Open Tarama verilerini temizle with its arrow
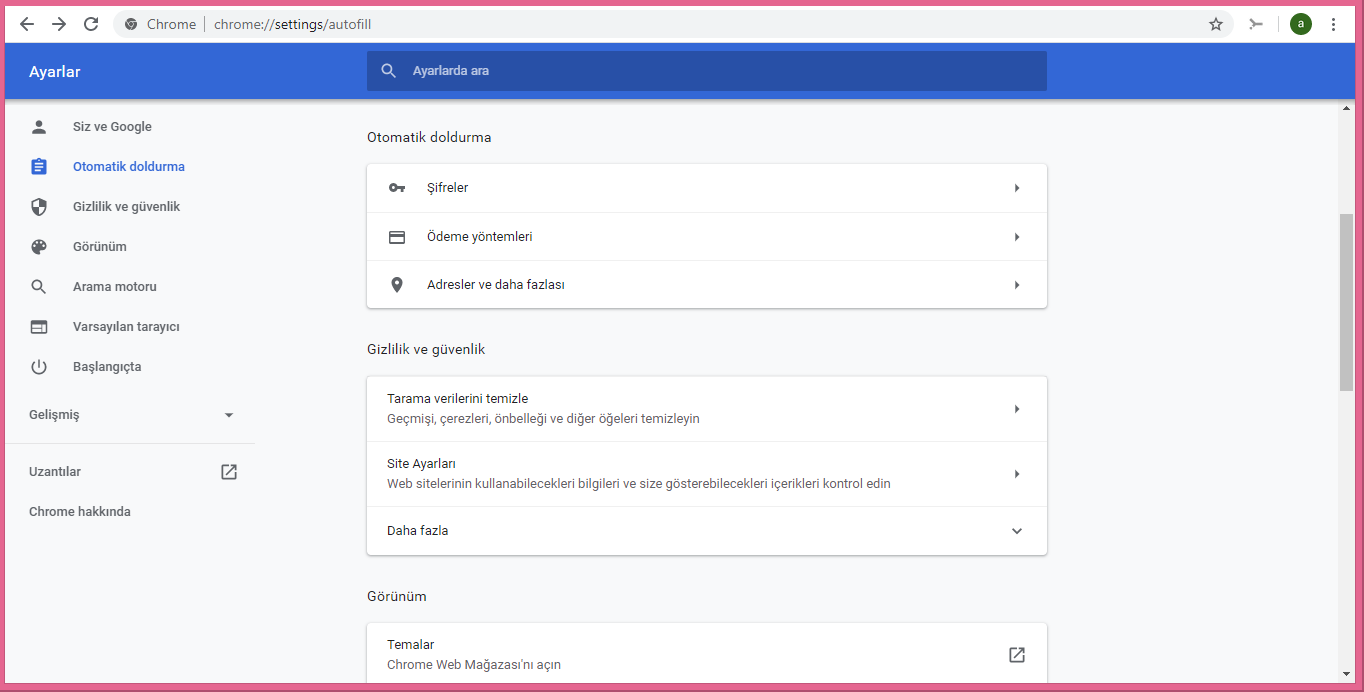1364x692 pixels. coord(1016,408)
